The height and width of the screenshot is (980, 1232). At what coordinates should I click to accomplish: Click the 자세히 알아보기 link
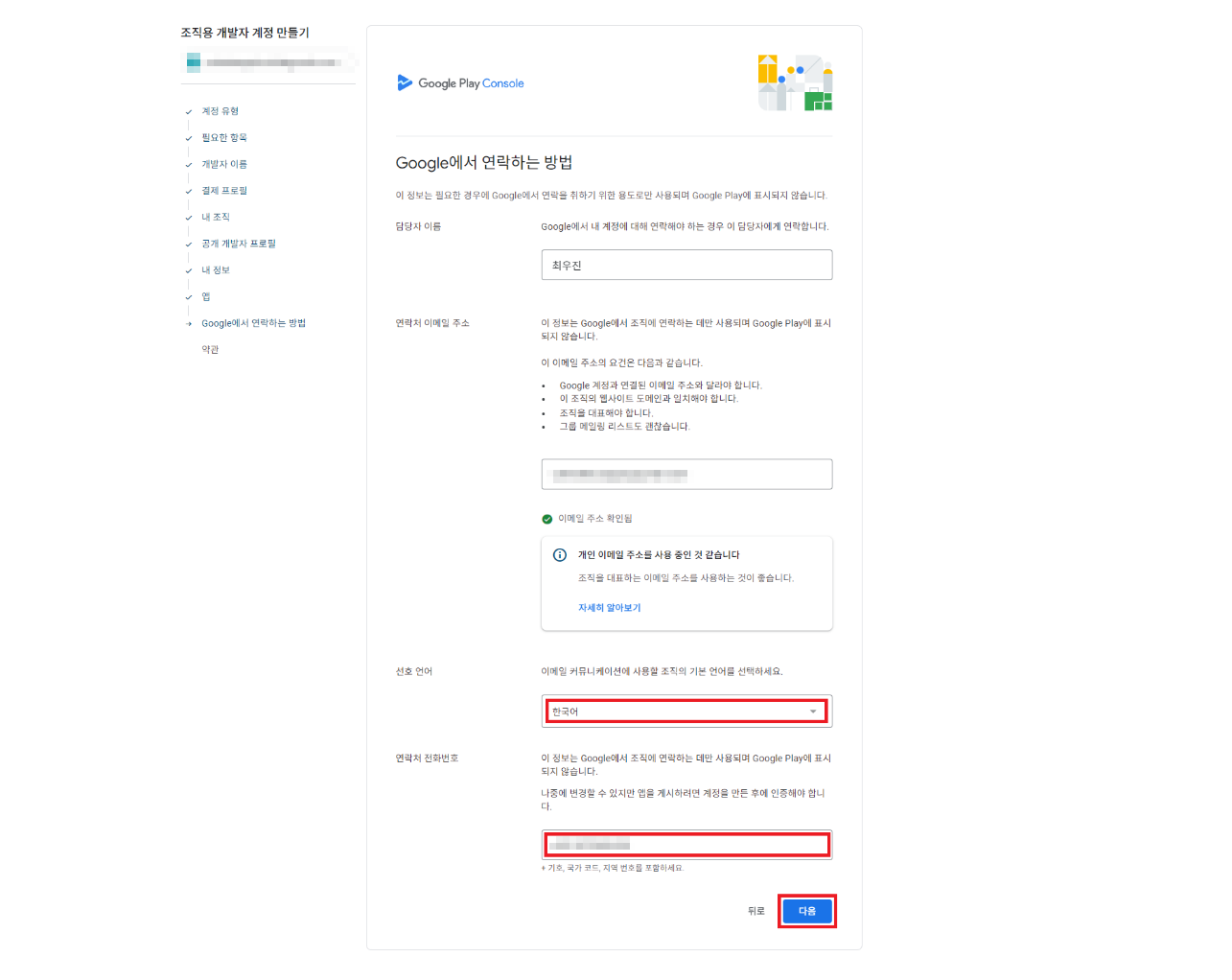[610, 608]
